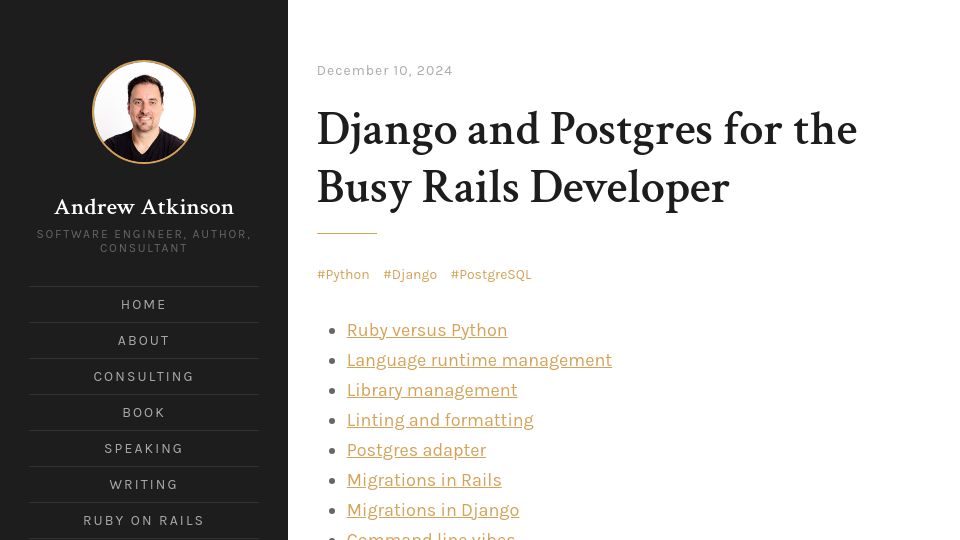960x540 pixels.
Task: Jump to Ruby versus Python section
Action: coord(427,330)
